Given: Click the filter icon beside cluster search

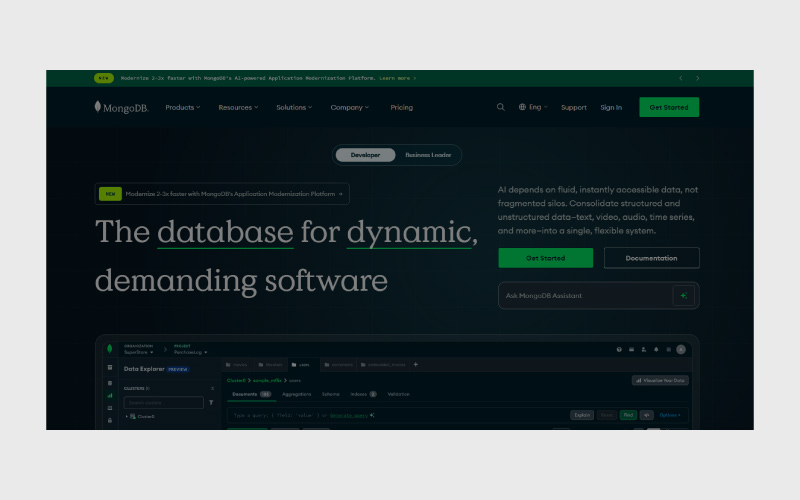Looking at the screenshot, I should coord(211,403).
